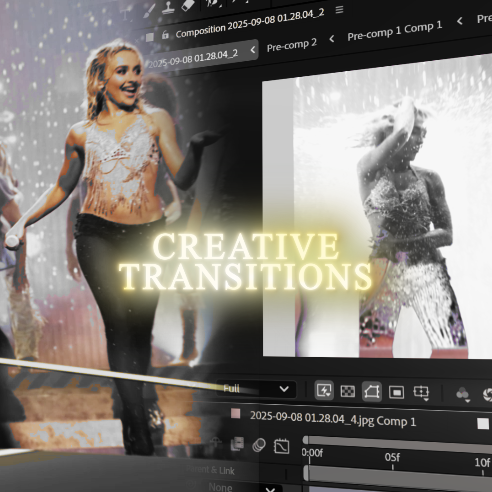Open grid and guide options icon
Image resolution: width=492 pixels, height=492 pixels.
click(x=421, y=393)
